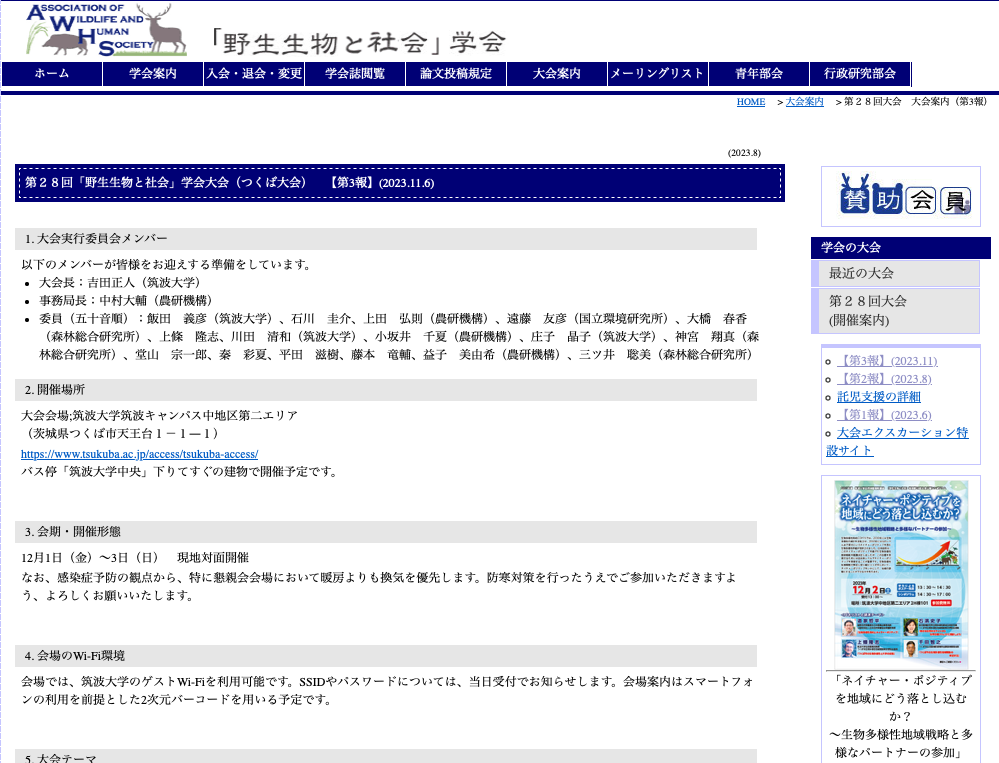Image resolution: width=999 pixels, height=763 pixels.
Task: Select 学会誌閲覧 from the top menu
Action: (354, 73)
